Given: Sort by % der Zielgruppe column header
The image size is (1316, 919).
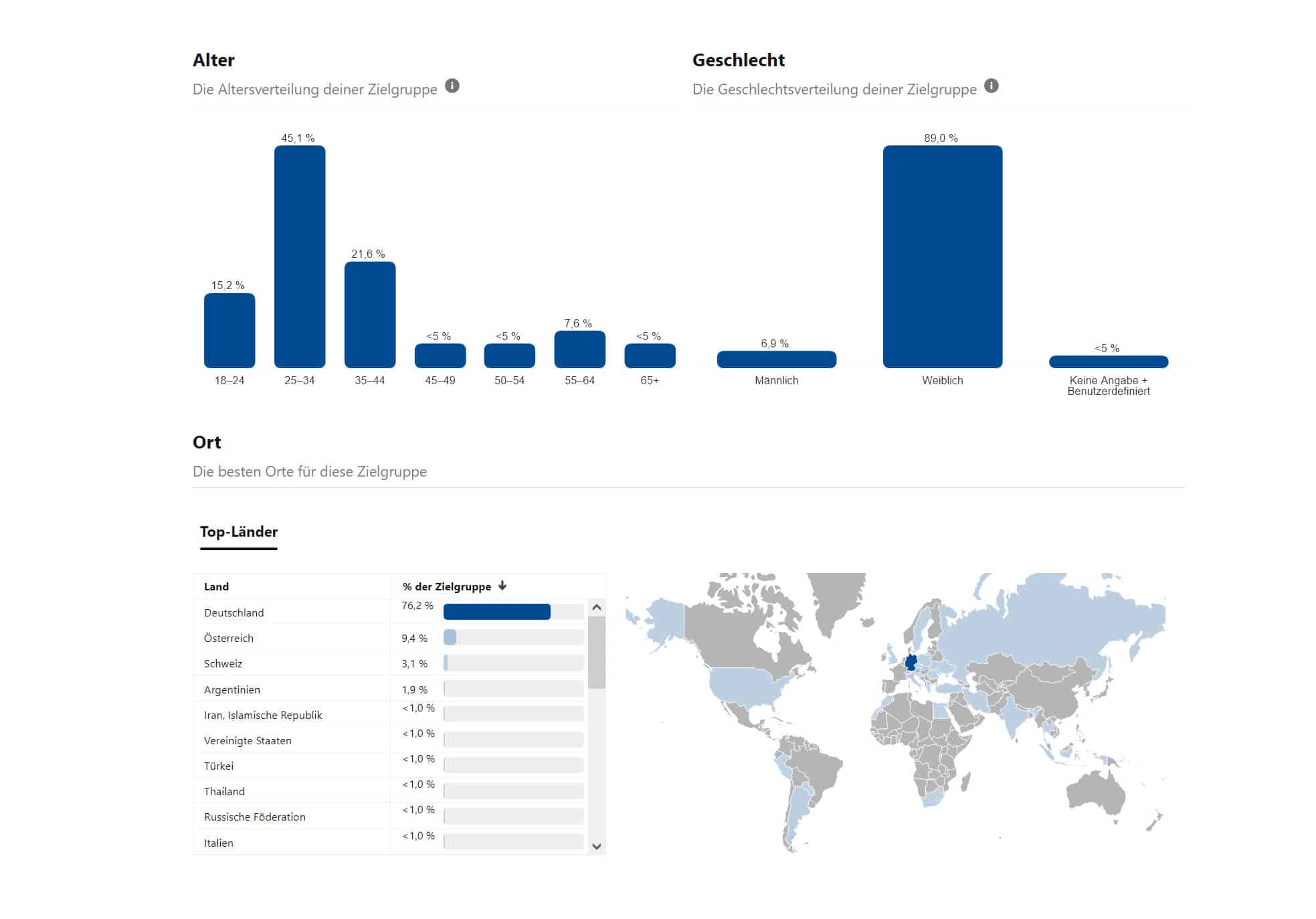Looking at the screenshot, I should [x=446, y=586].
